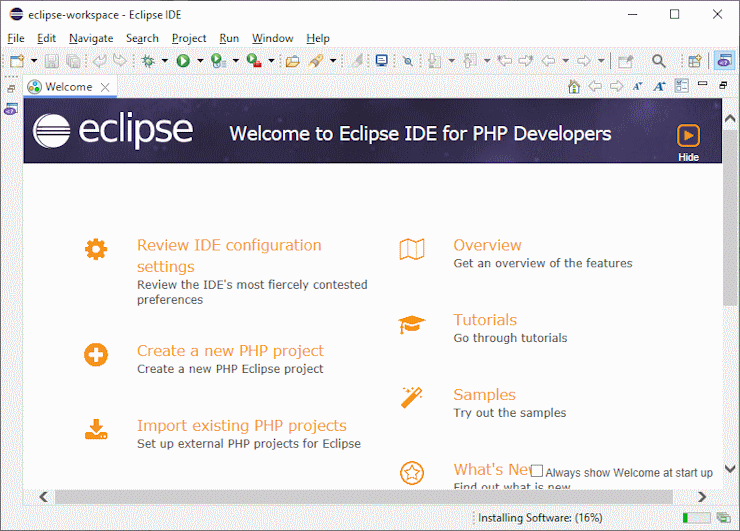Click the vertical scrollbar down arrow
Screen dimensions: 740x531
(x=730, y=469)
